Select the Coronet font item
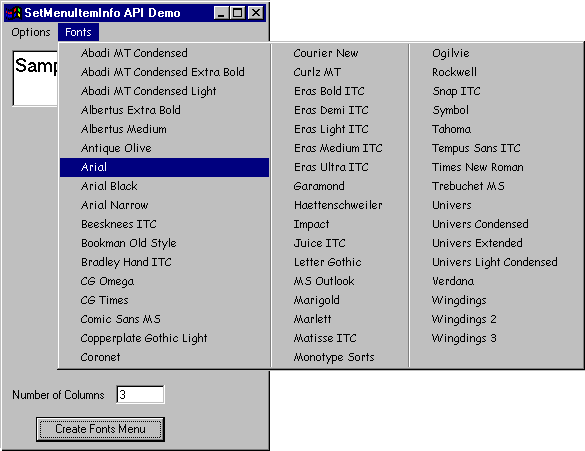This screenshot has height=451, width=585. pyautogui.click(x=165, y=357)
